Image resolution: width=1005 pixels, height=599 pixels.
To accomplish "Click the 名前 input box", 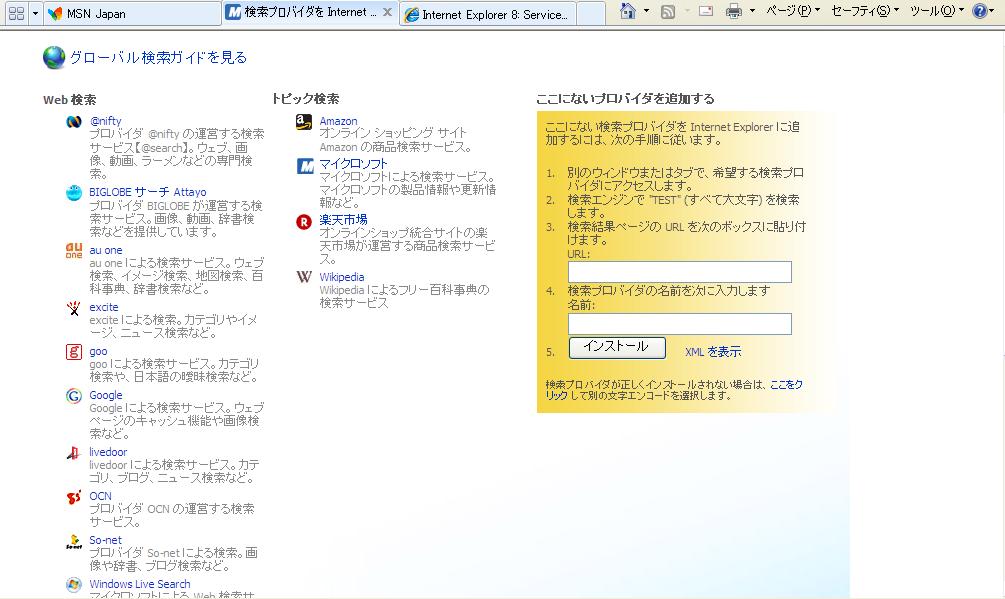I will coord(679,324).
